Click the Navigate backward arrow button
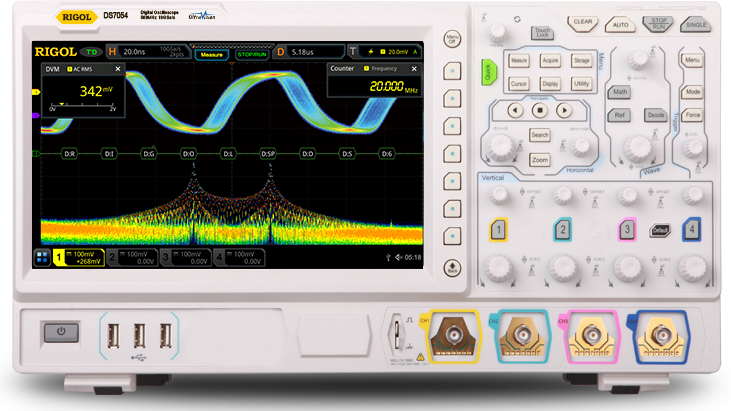Image resolution: width=731 pixels, height=411 pixels. (515, 110)
